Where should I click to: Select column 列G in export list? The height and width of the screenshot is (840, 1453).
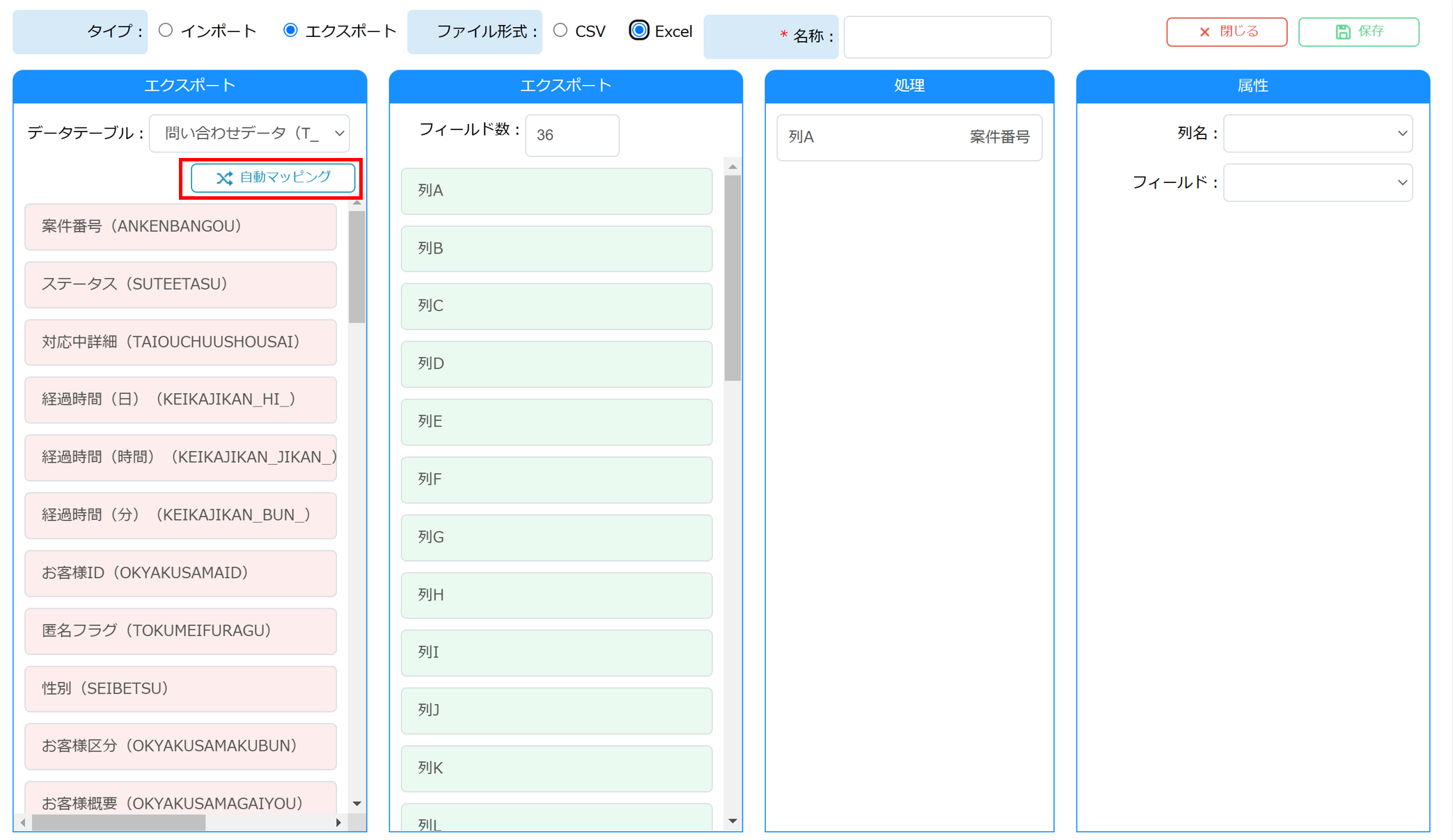(557, 537)
